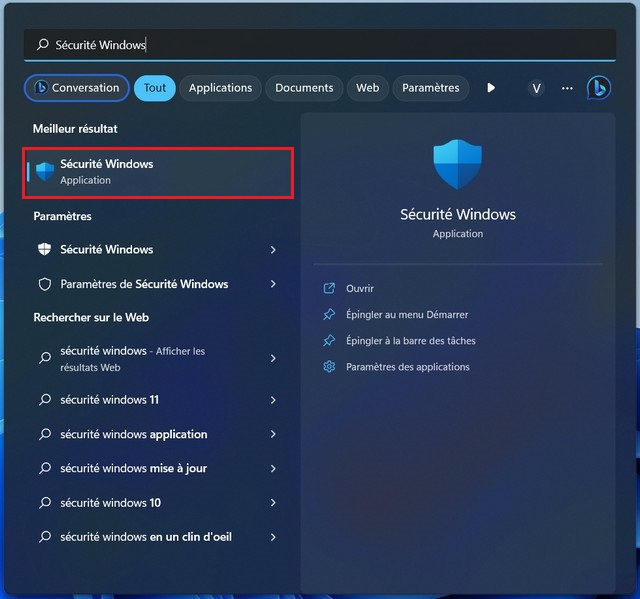This screenshot has height=599, width=640.
Task: Select web result 'sécurité windows - Afficher les résultats Web'
Action: pyautogui.click(x=158, y=359)
